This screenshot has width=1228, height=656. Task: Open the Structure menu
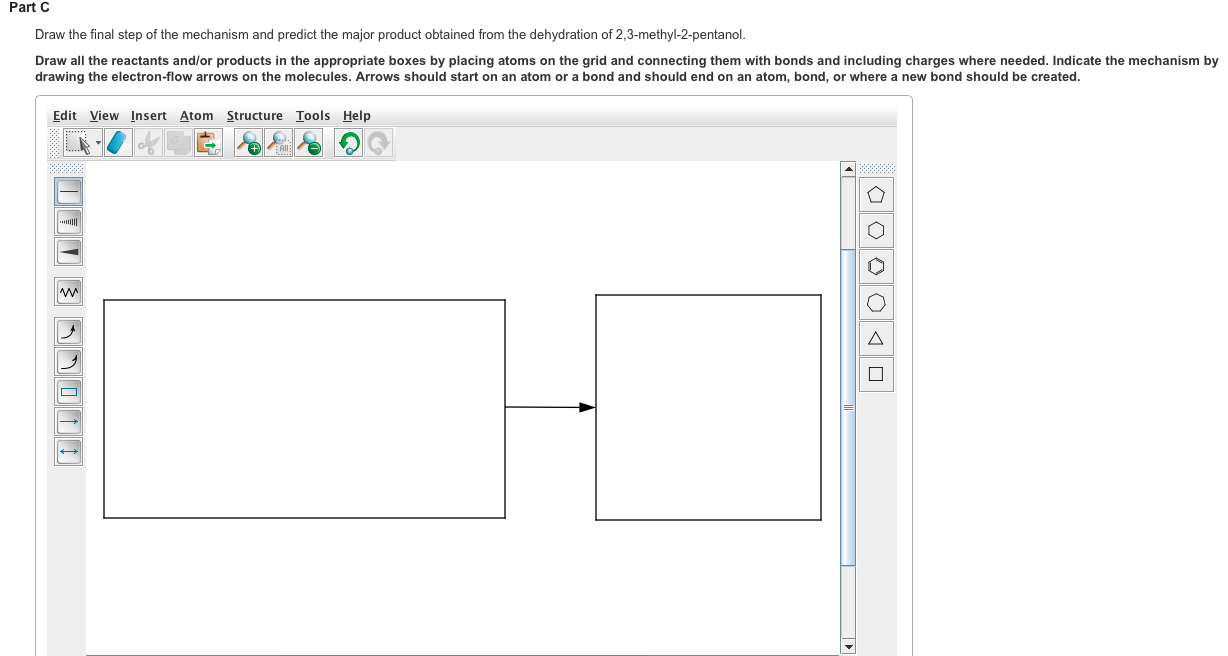tap(254, 116)
